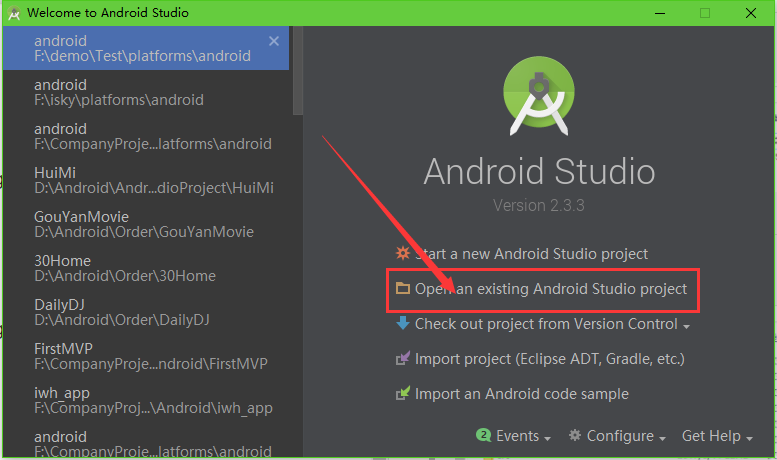
Task: Check out project from Version Control
Action: (x=546, y=324)
